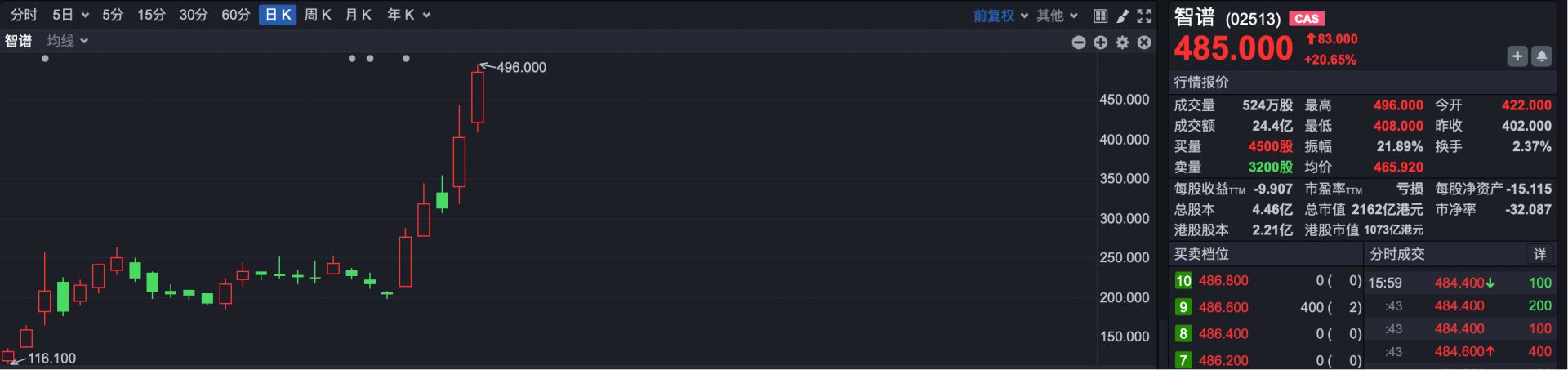The height and width of the screenshot is (370, 1568).
Task: Open the 前复权 adjustment dropdown
Action: (1000, 16)
